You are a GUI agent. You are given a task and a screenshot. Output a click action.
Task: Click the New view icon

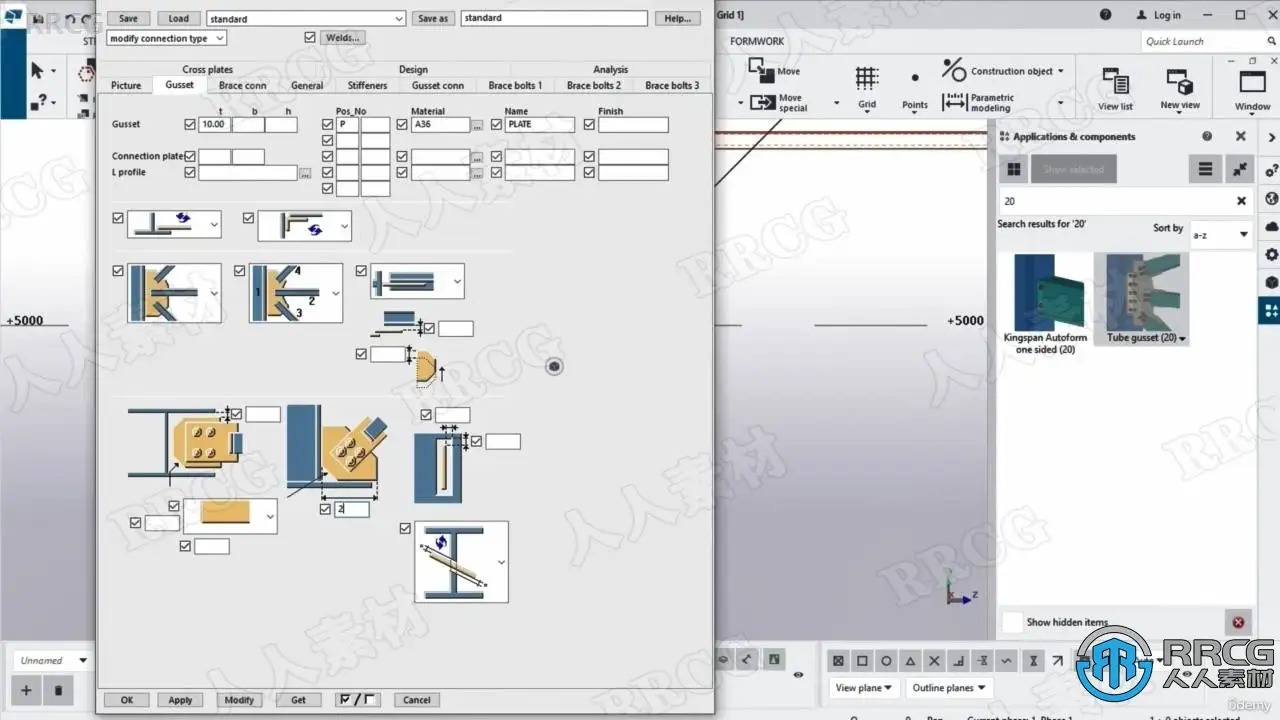point(1180,82)
